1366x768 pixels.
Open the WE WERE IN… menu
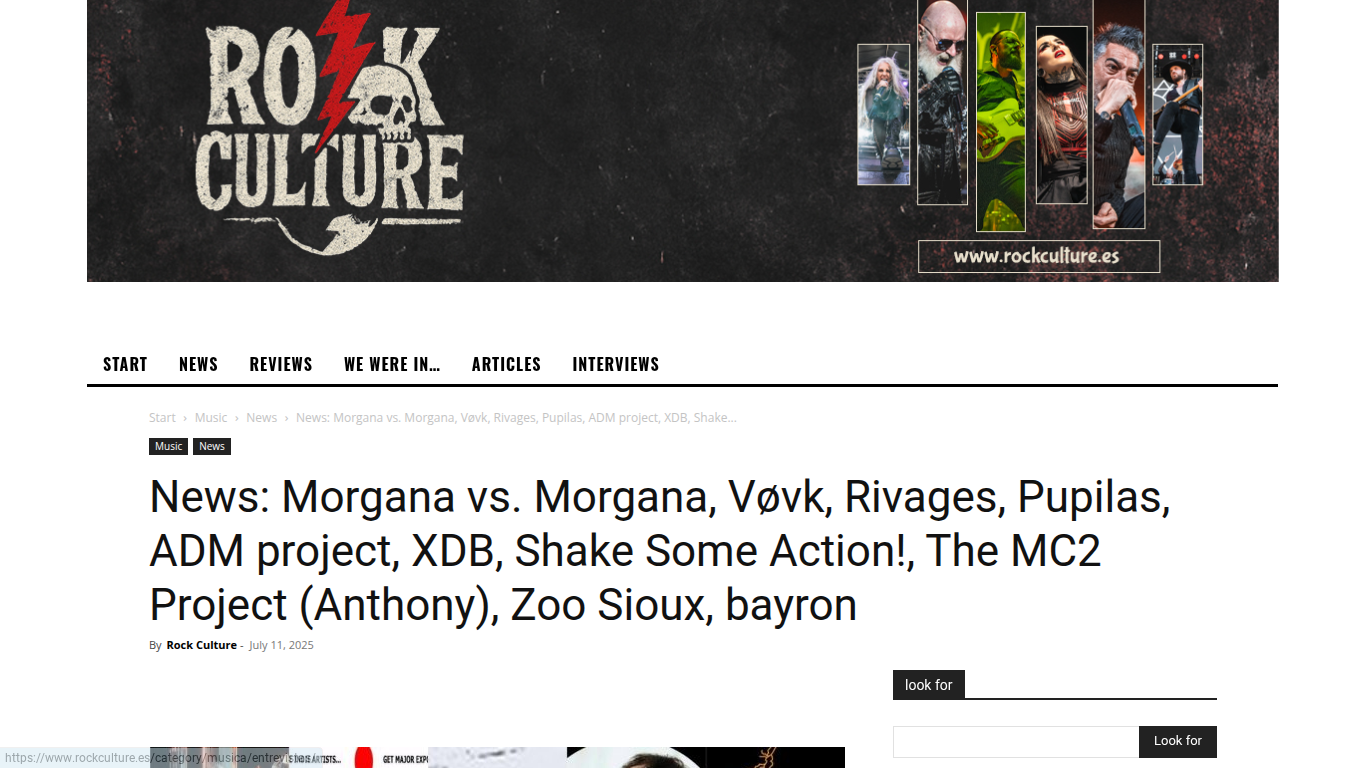pos(392,364)
